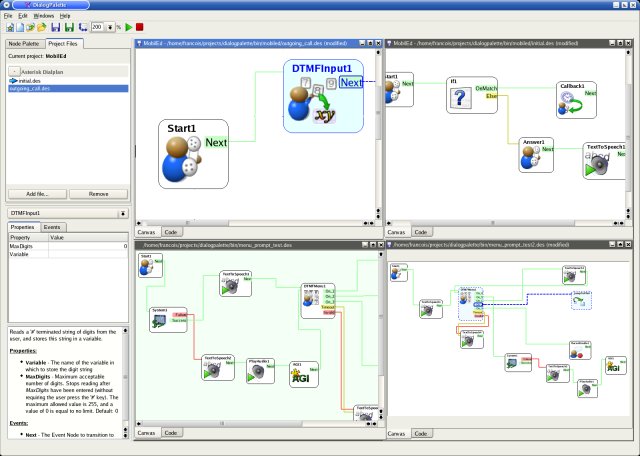Image resolution: width=640 pixels, height=456 pixels.
Task: Click the If1 question mark node
Action: (x=460, y=97)
